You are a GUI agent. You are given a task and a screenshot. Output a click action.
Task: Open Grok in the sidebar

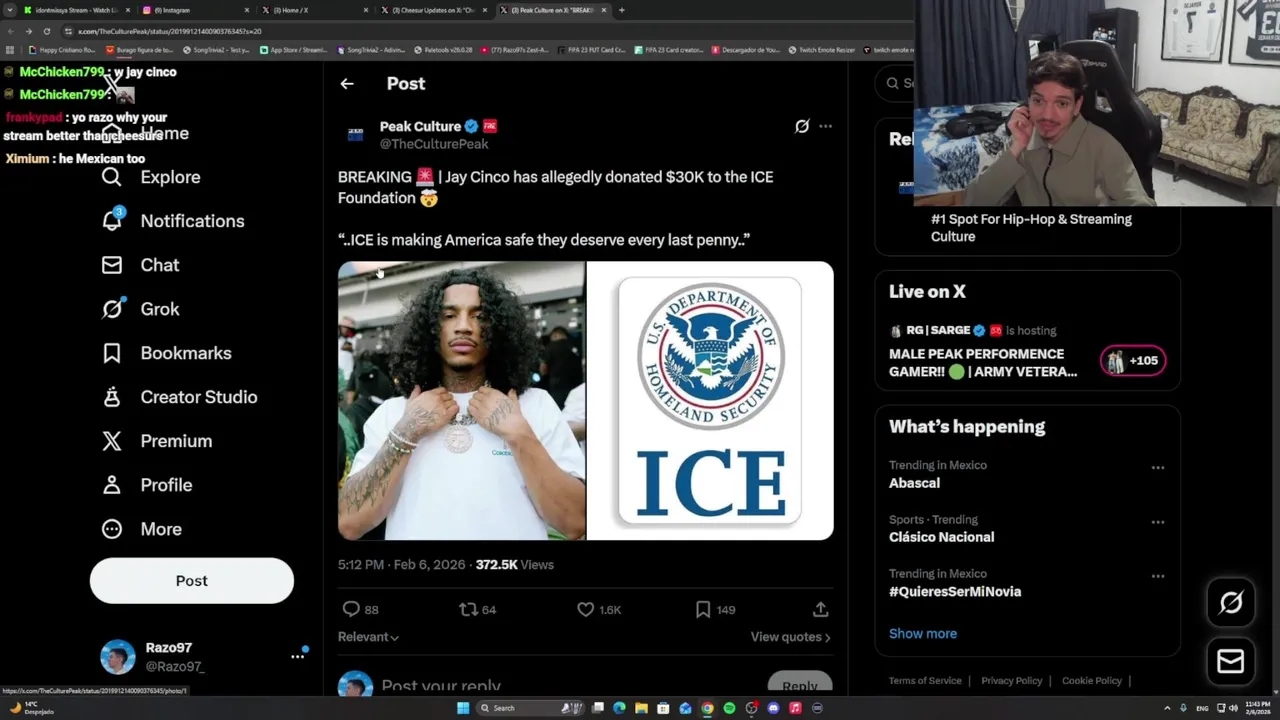point(141,309)
